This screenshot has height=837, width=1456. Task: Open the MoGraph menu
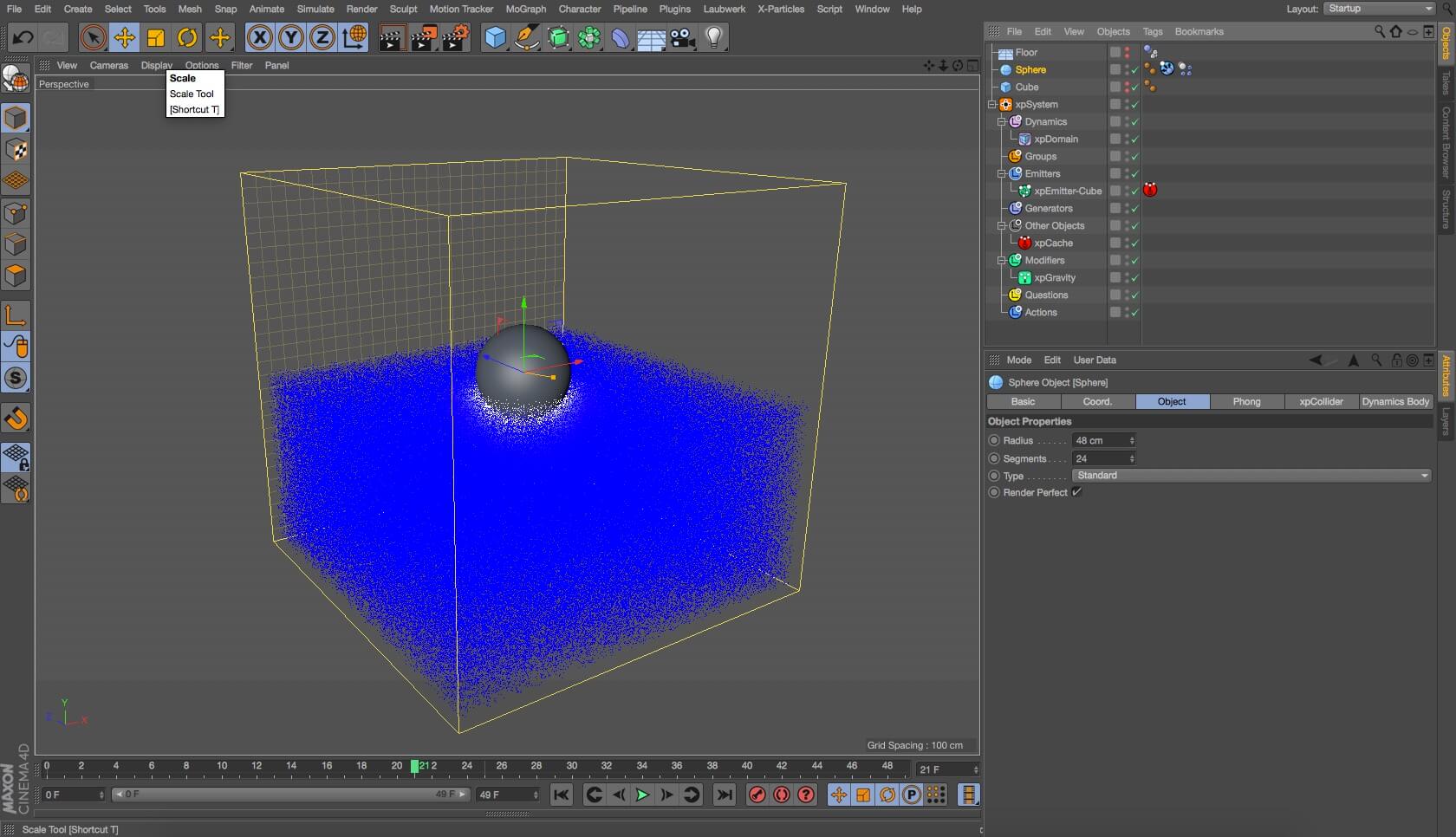pos(525,9)
